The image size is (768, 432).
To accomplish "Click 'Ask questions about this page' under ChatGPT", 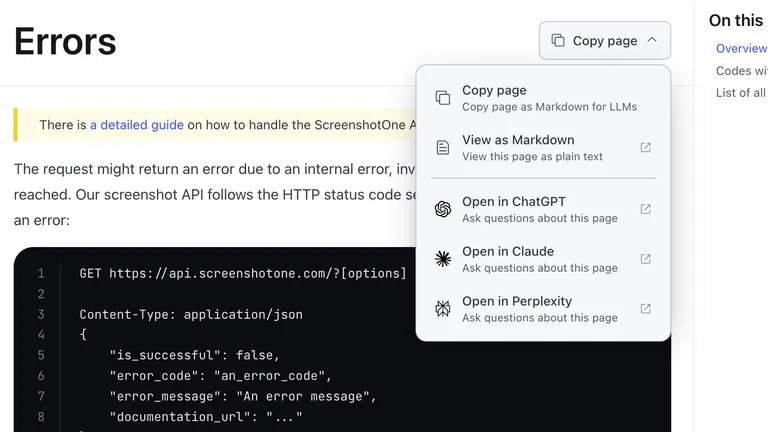I will [540, 218].
